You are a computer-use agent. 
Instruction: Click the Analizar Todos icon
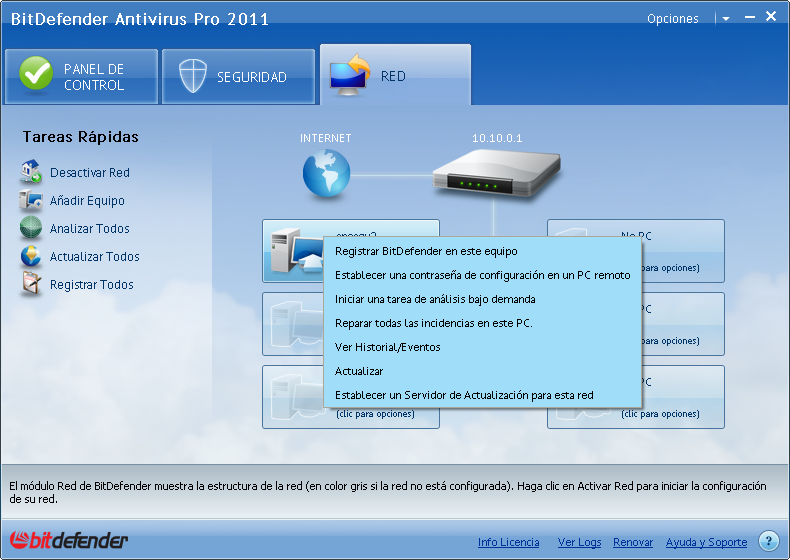31,228
